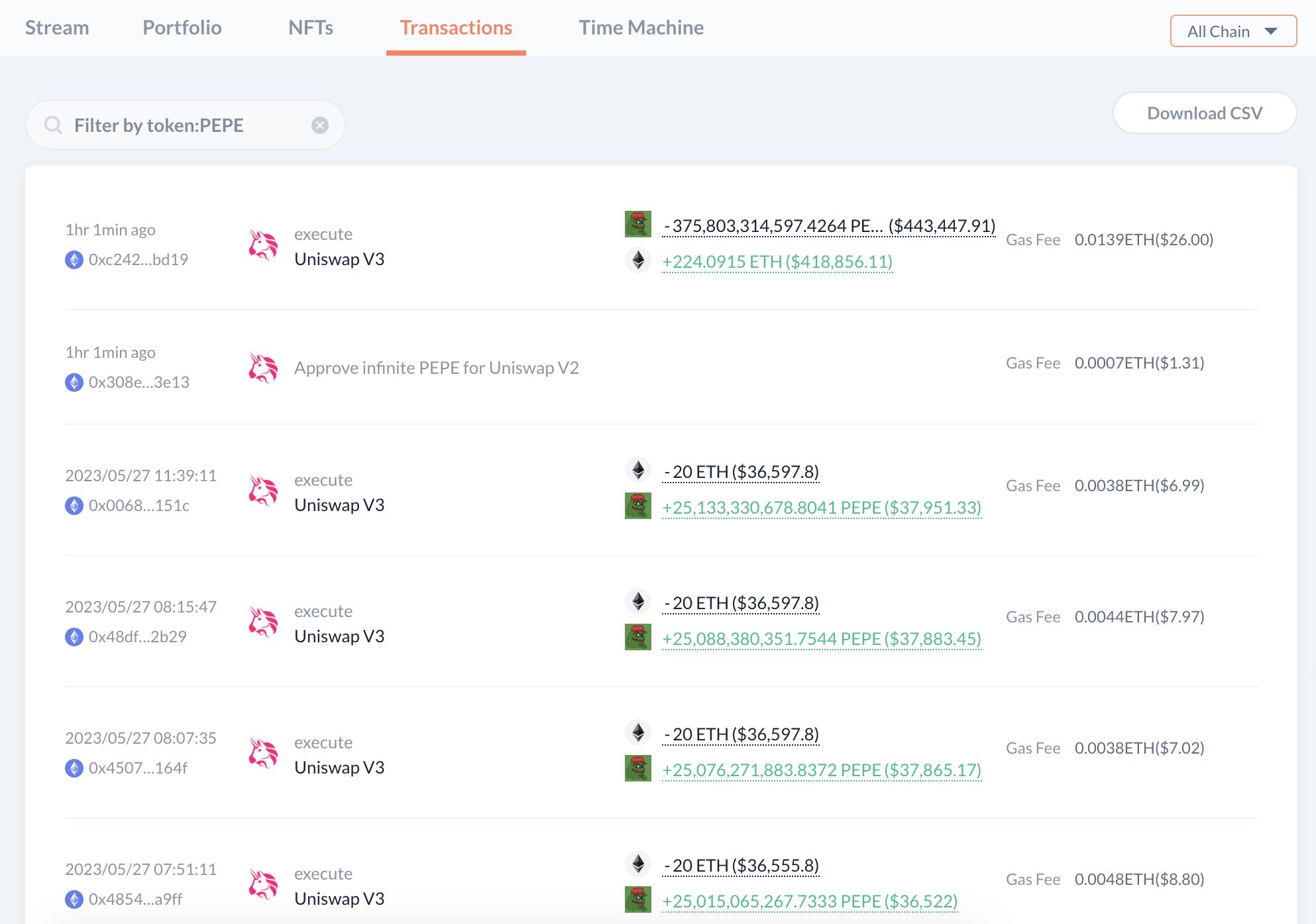
Task: Click +25,088,380,351.7544 PEPE amount
Action: click(x=822, y=639)
